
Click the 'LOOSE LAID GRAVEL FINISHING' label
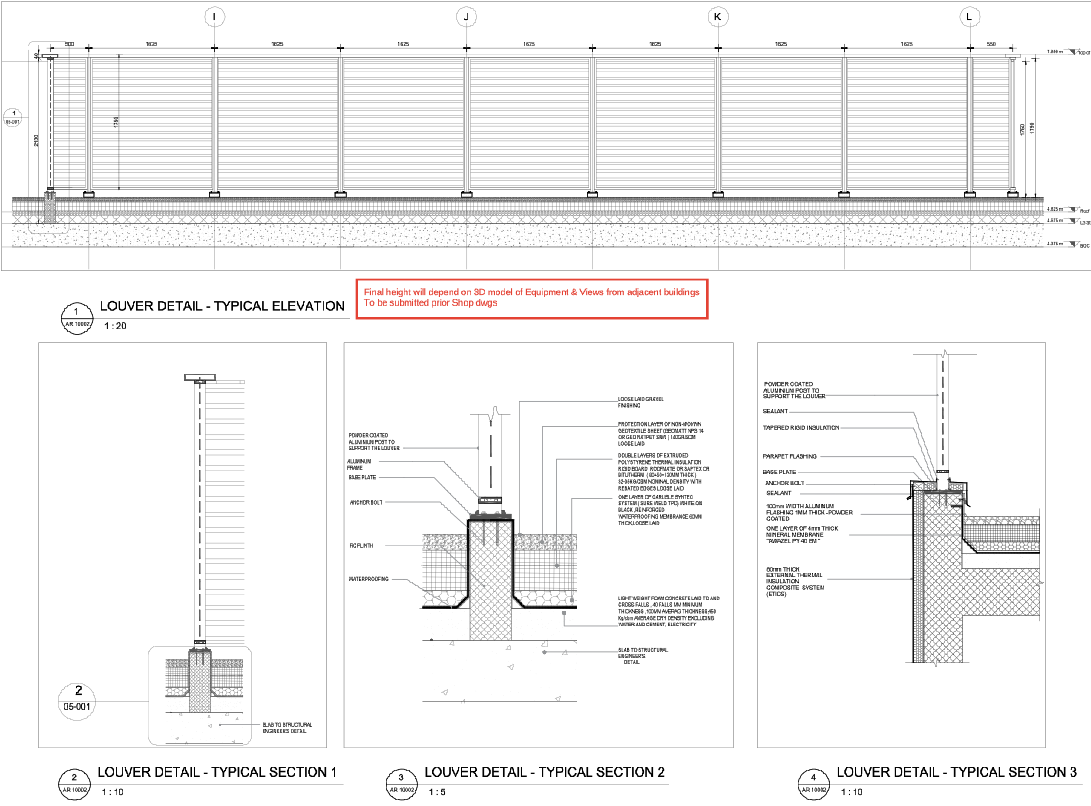(640, 402)
